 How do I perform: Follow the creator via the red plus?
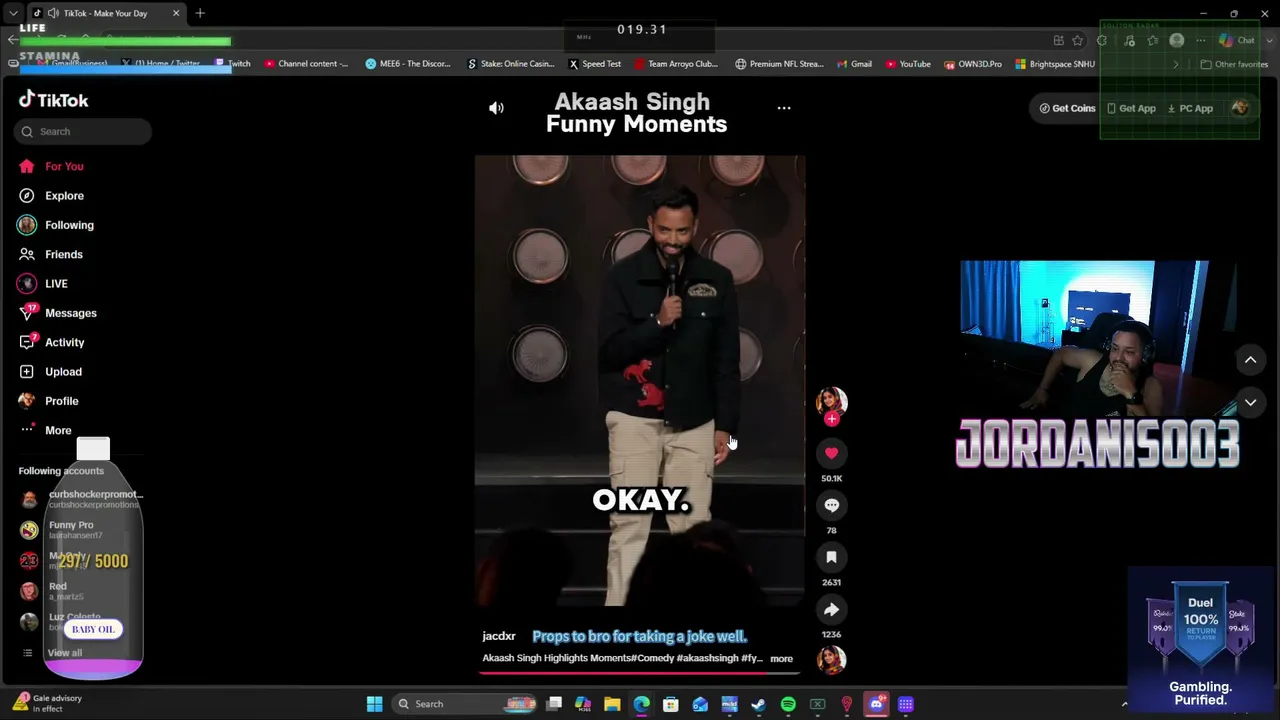[x=831, y=419]
